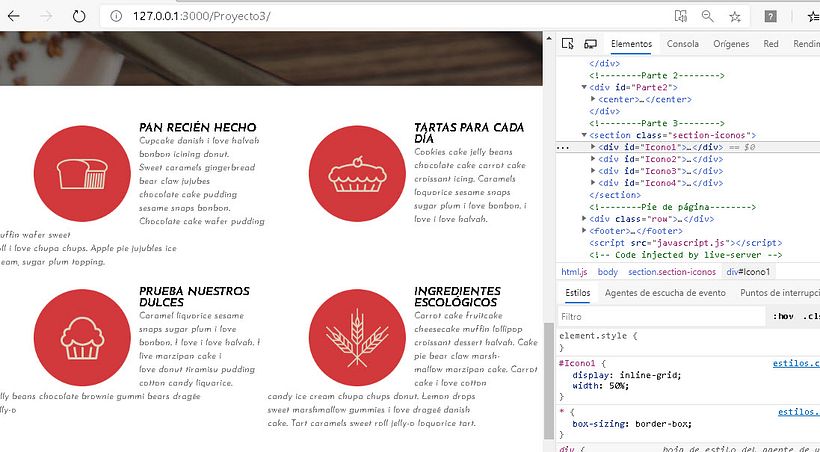Select the script src="javascript.js" line
This screenshot has width=820, height=452.
click(x=686, y=243)
